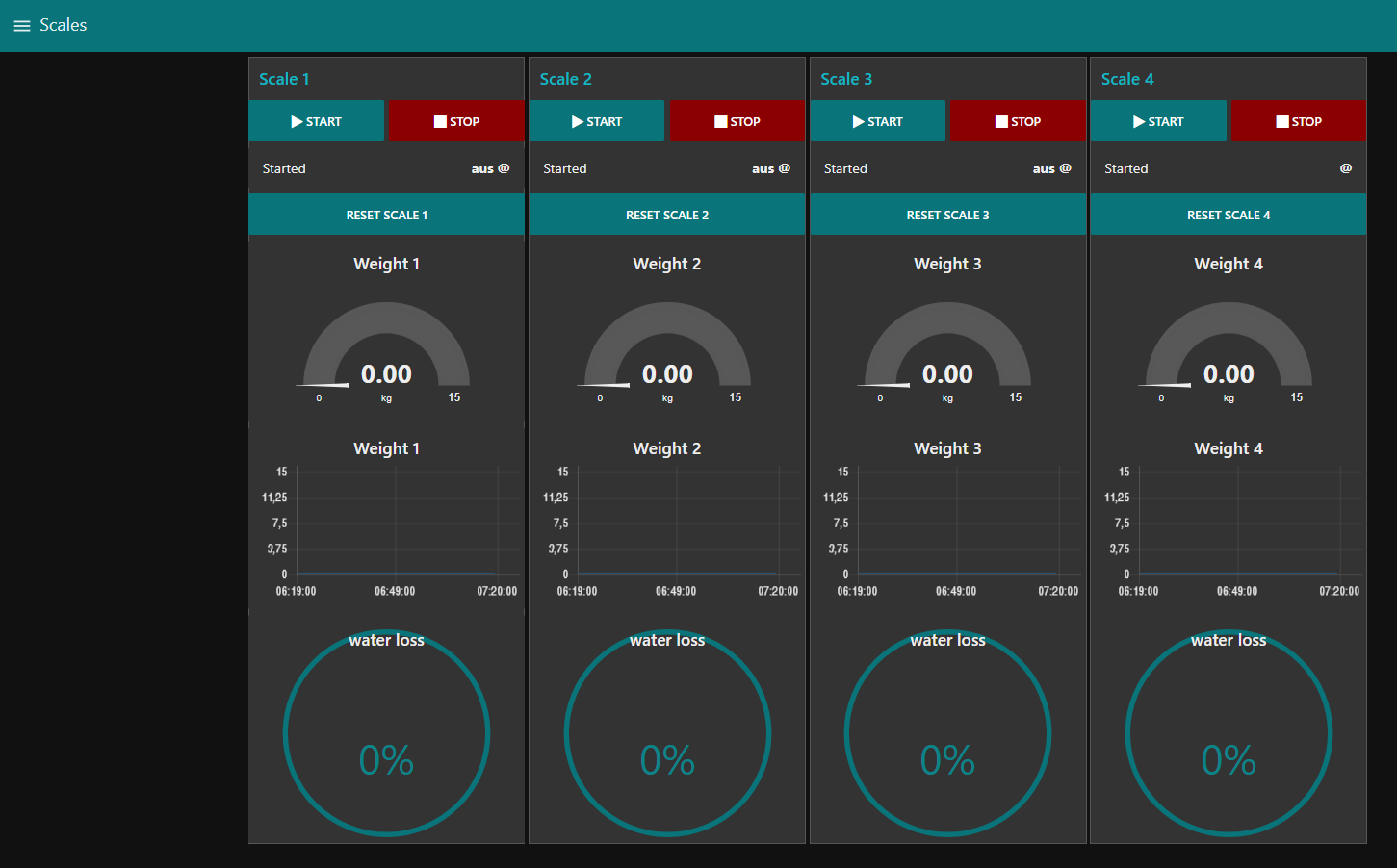1397x868 pixels.
Task: Click the Reset Scale 2 button
Action: 667,215
